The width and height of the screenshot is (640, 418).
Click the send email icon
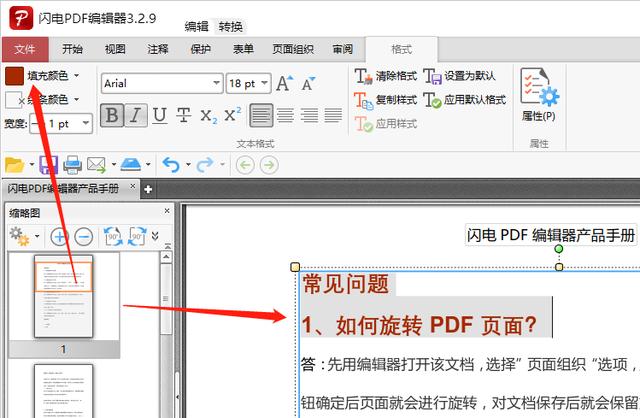97,165
